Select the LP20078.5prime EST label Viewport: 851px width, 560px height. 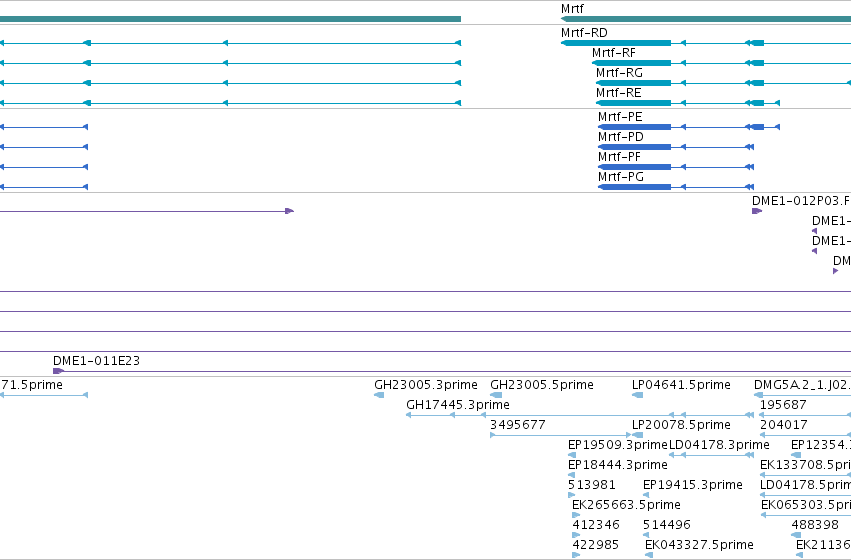681,425
